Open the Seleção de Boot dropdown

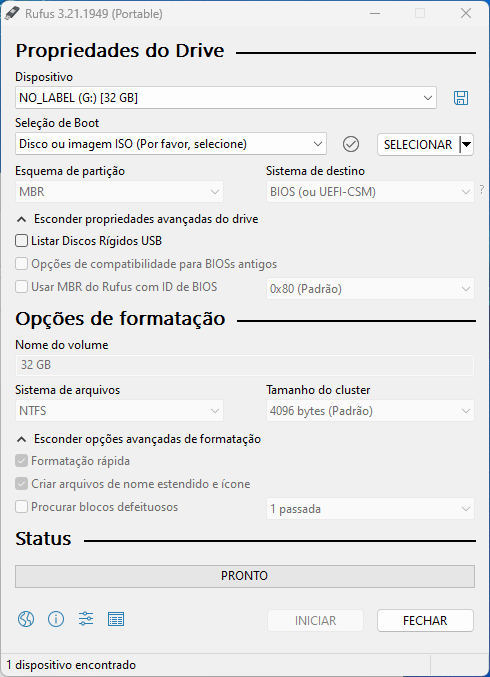point(171,144)
